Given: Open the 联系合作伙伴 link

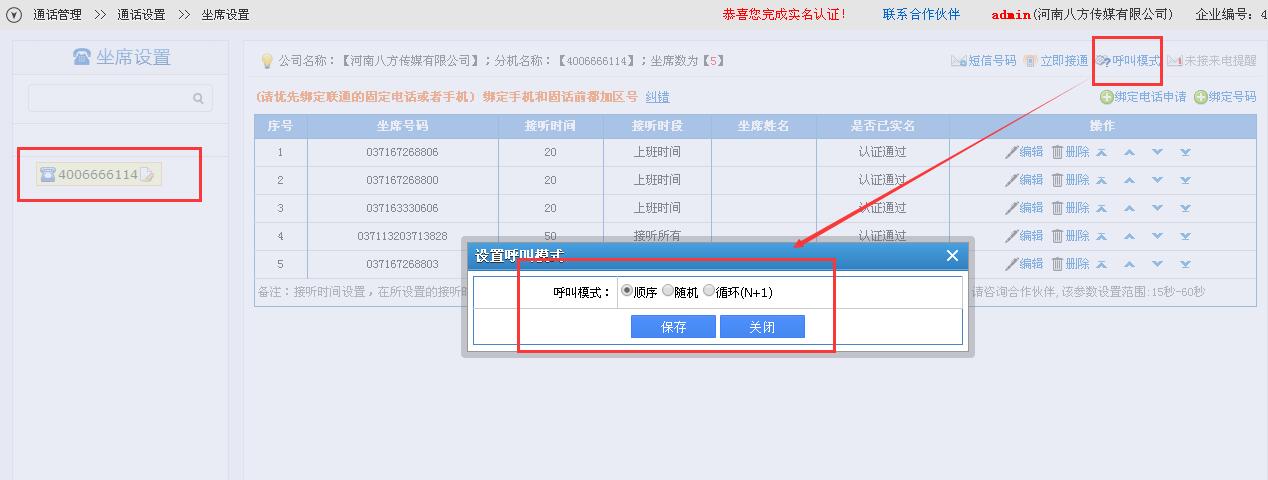Looking at the screenshot, I should (x=920, y=14).
